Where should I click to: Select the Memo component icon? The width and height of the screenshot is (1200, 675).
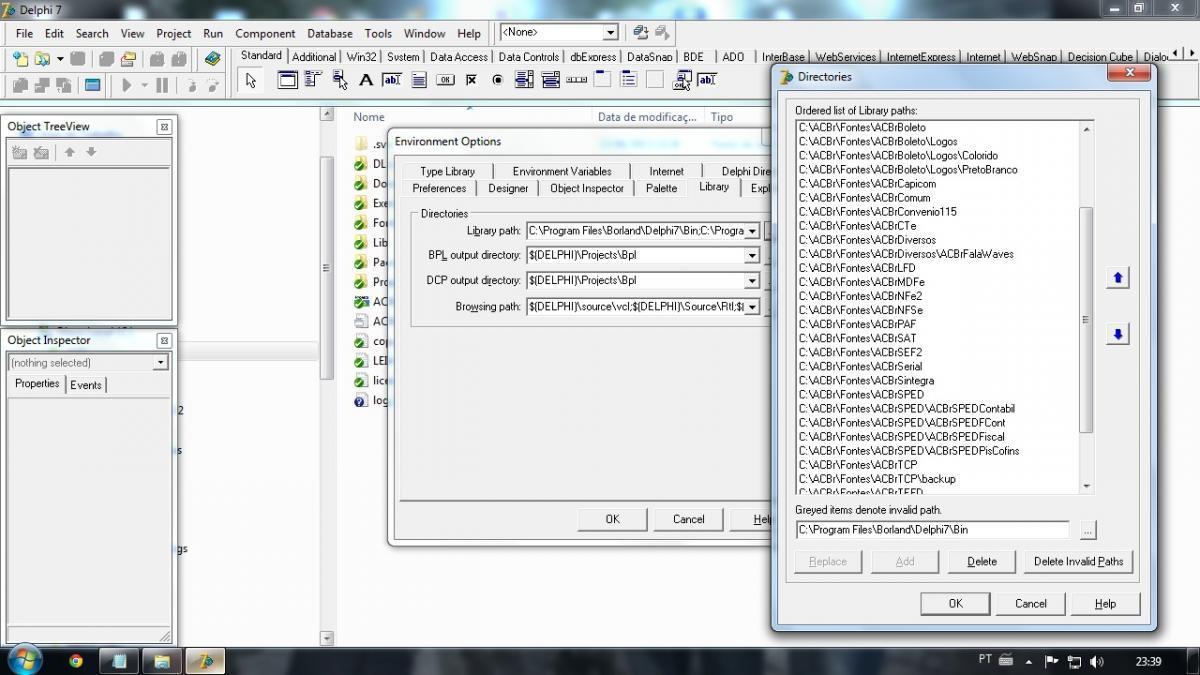pyautogui.click(x=419, y=80)
